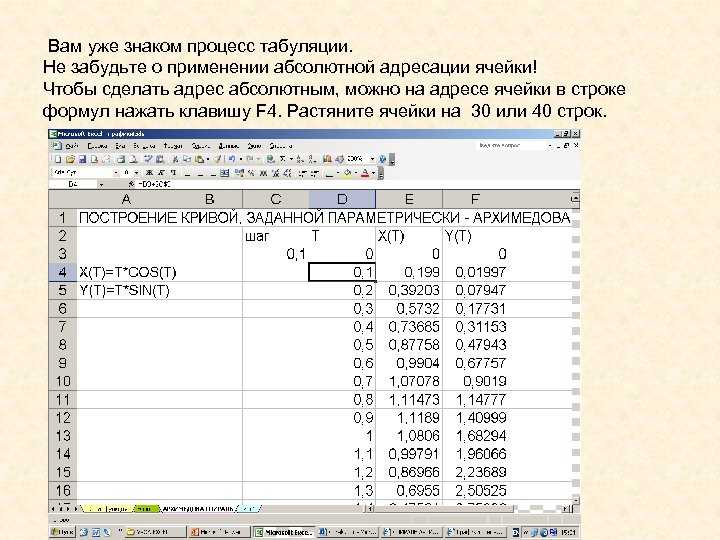Open the zoom percentage dropdown

(x=372, y=159)
